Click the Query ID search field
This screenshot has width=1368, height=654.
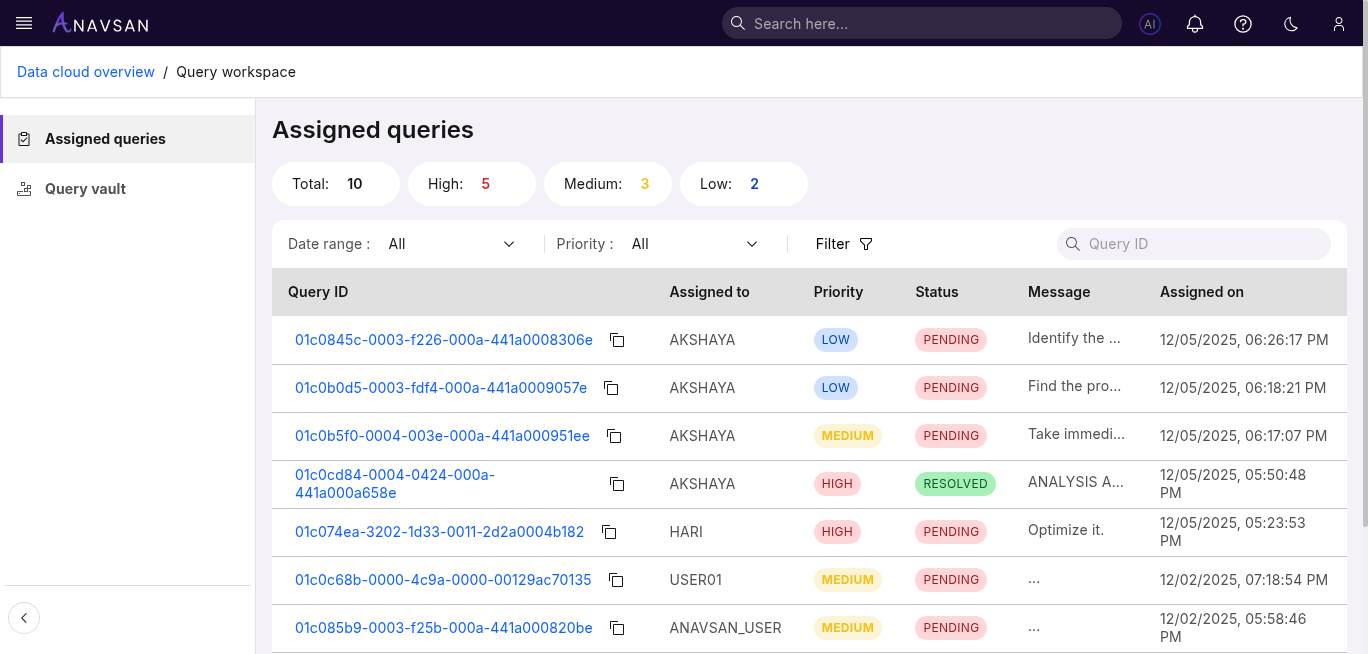(1193, 244)
